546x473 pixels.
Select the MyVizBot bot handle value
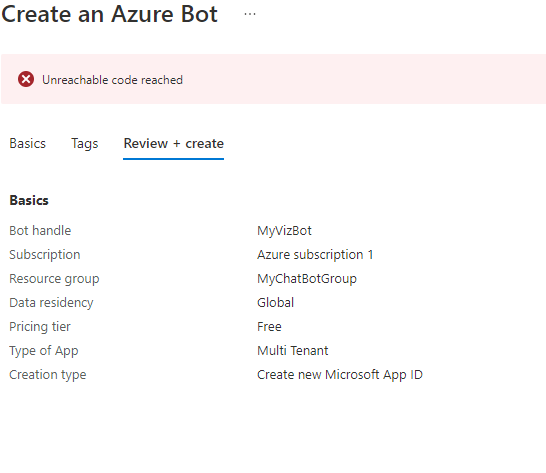[284, 231]
